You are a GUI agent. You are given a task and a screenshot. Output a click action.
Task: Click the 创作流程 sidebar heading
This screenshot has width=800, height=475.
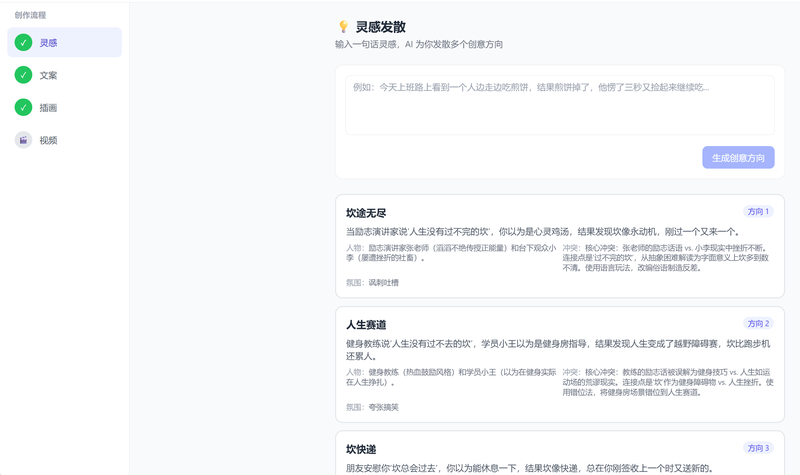pyautogui.click(x=30, y=15)
